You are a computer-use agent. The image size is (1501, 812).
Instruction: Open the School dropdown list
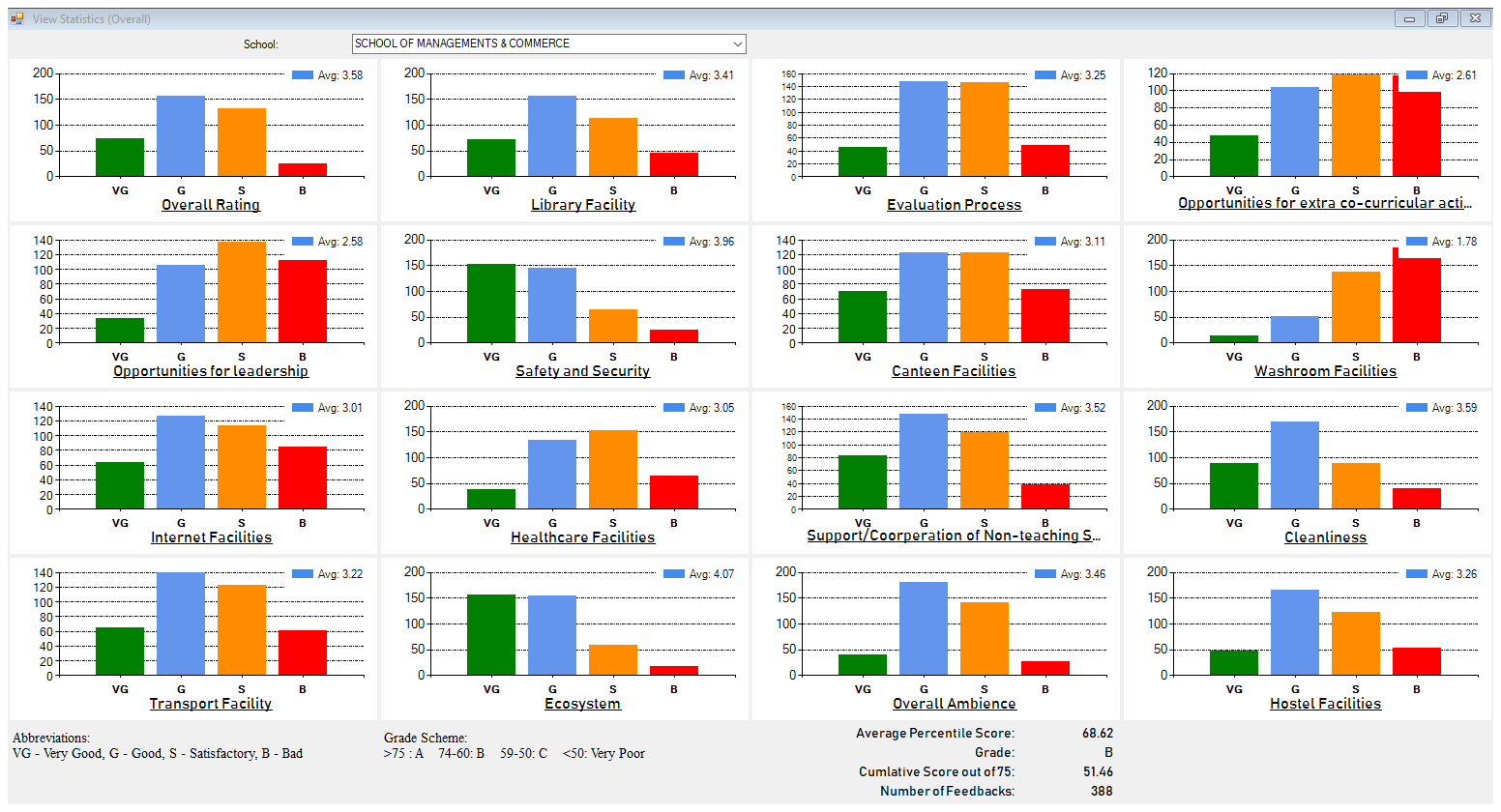click(737, 43)
